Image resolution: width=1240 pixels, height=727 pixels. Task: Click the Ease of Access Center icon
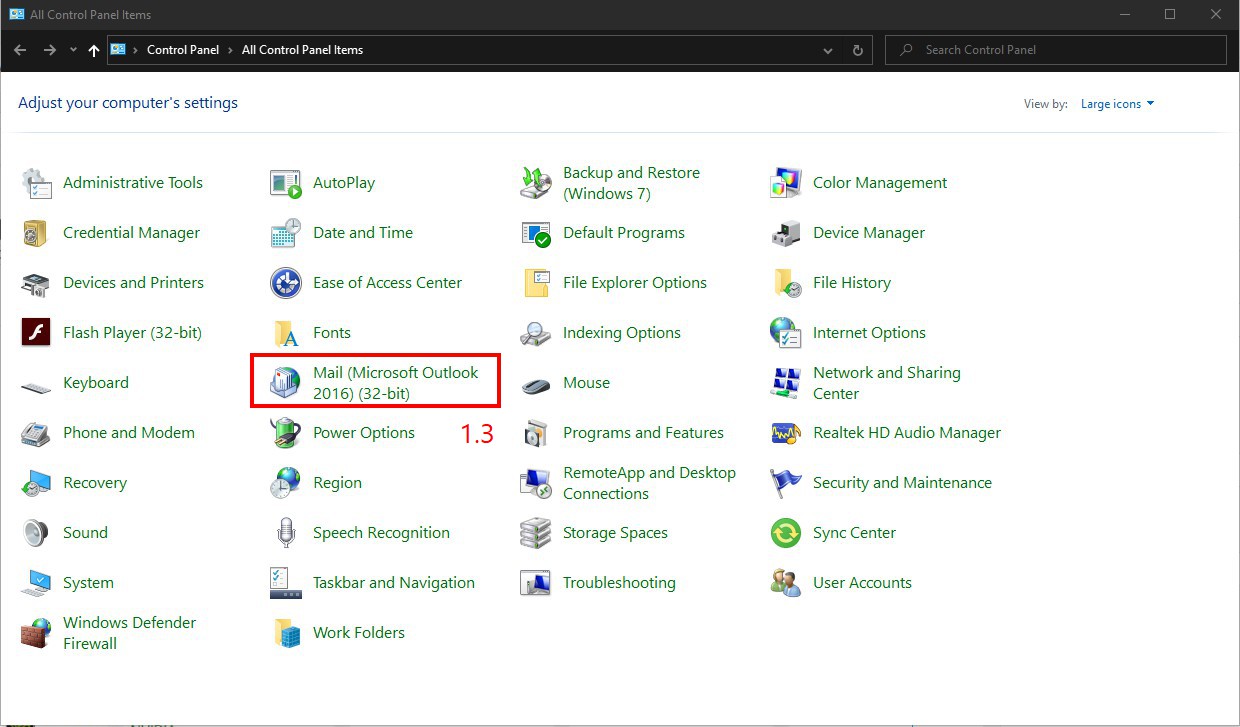click(286, 283)
